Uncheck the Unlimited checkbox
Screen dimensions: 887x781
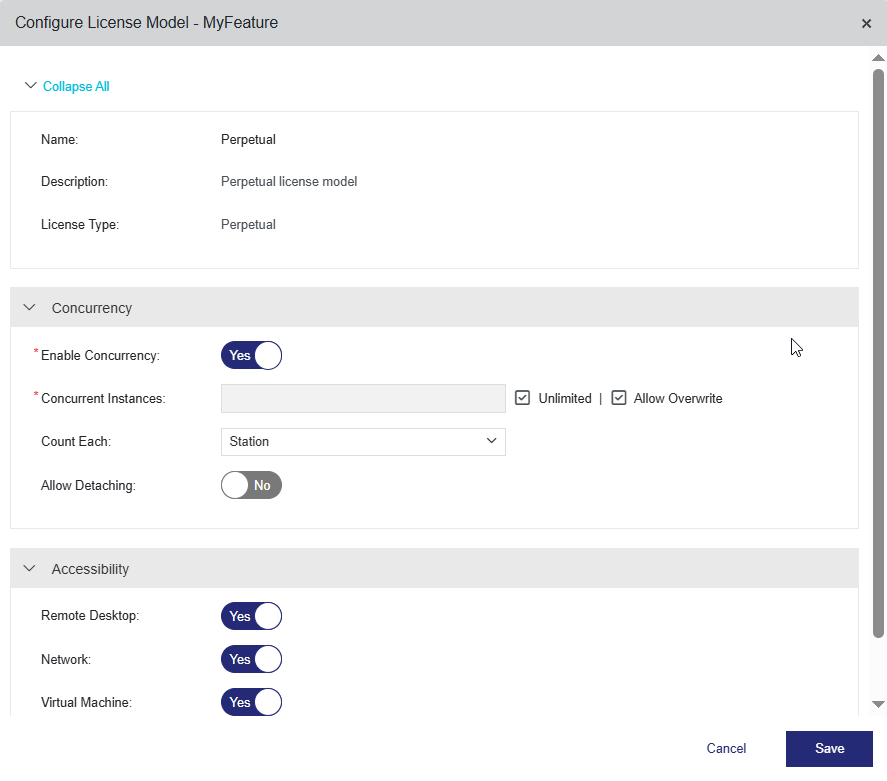pyautogui.click(x=522, y=398)
